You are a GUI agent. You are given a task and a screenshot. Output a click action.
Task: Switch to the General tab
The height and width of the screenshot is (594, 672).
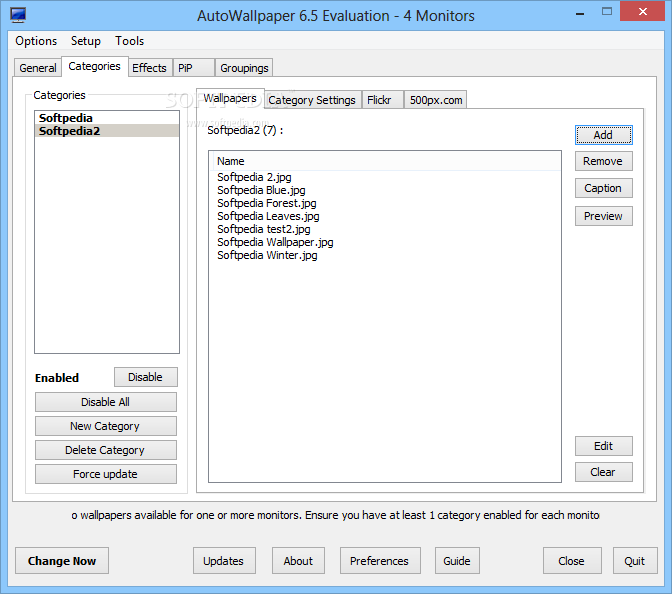[x=38, y=68]
